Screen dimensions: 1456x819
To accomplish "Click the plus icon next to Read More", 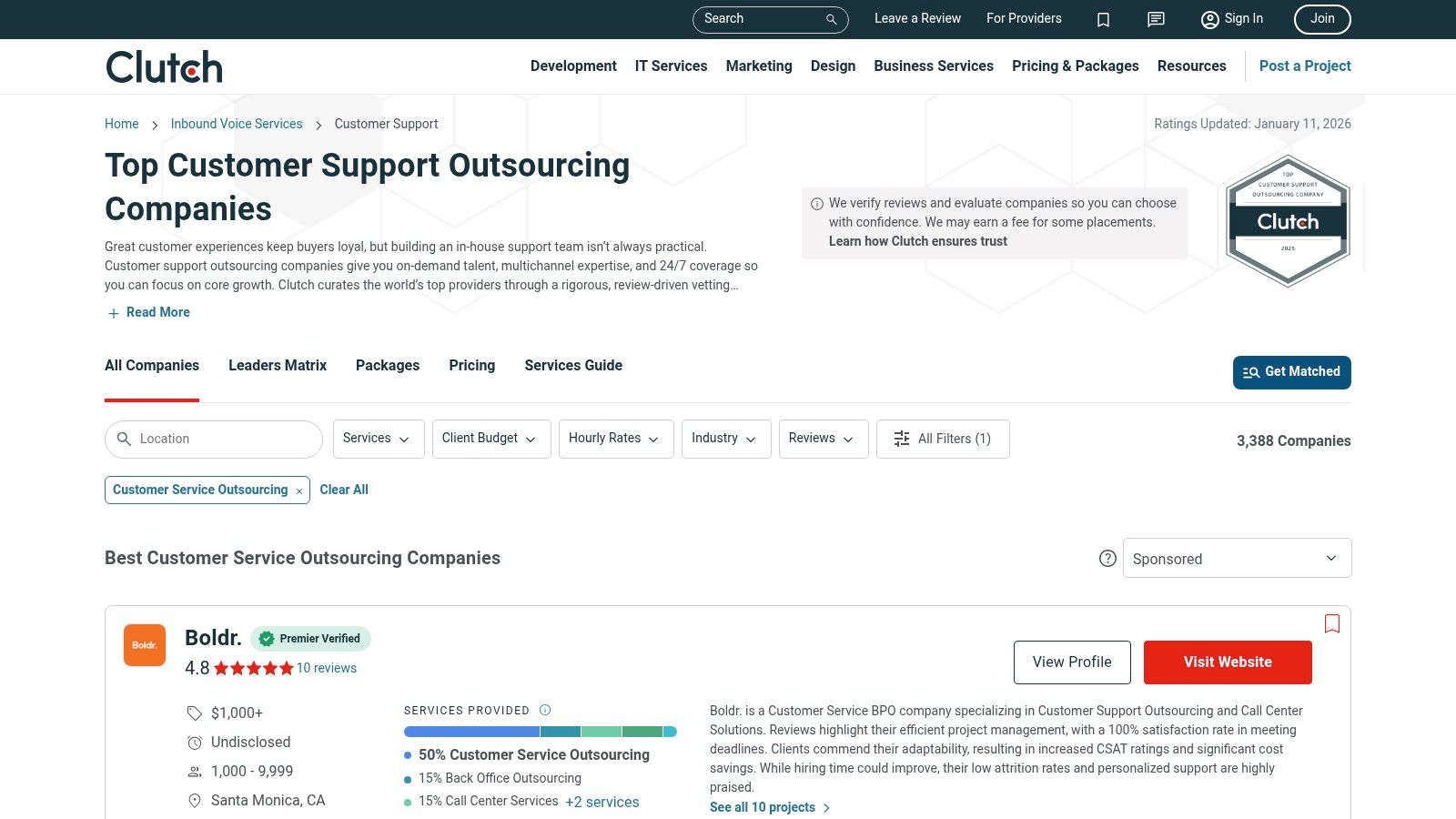I will pos(114,313).
